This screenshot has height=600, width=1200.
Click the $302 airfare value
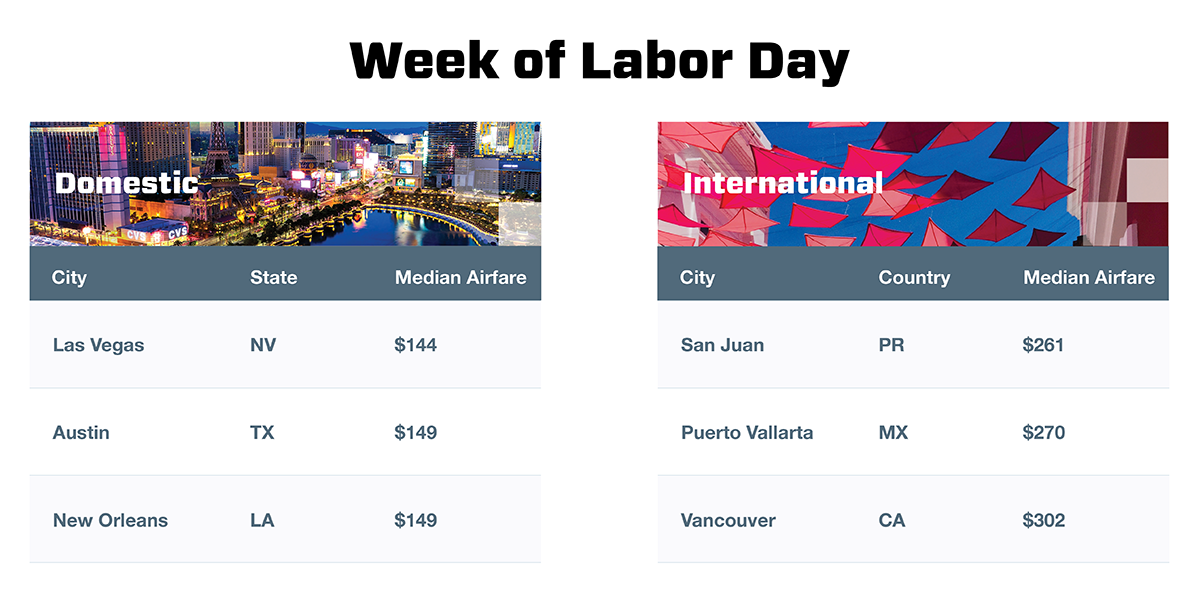point(1044,520)
